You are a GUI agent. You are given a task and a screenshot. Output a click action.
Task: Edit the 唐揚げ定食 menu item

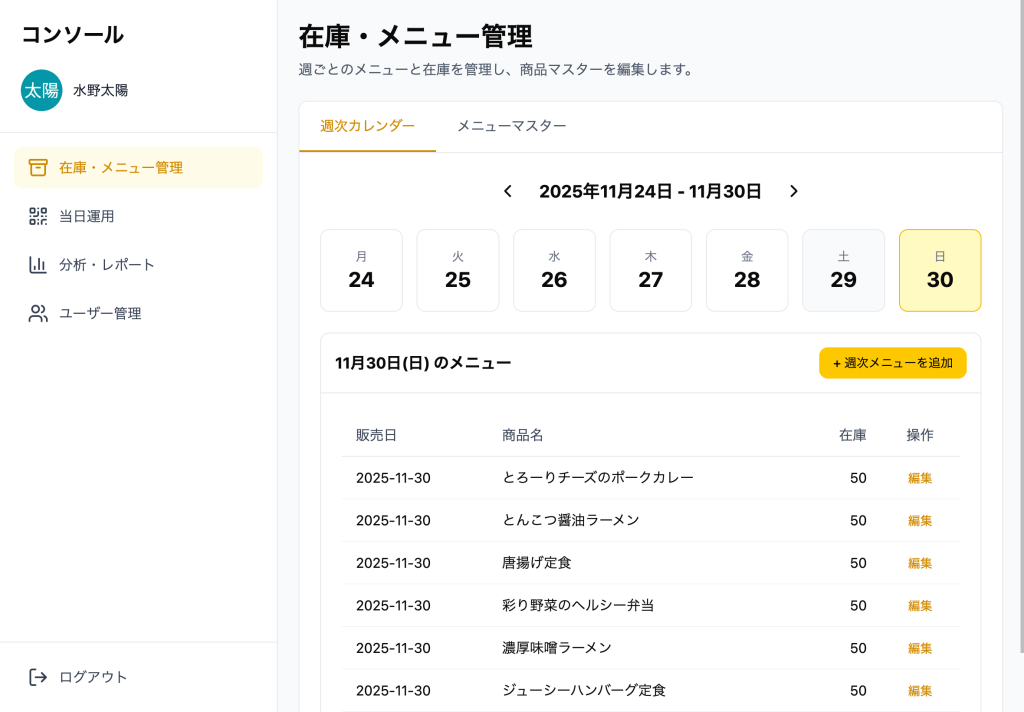point(919,563)
